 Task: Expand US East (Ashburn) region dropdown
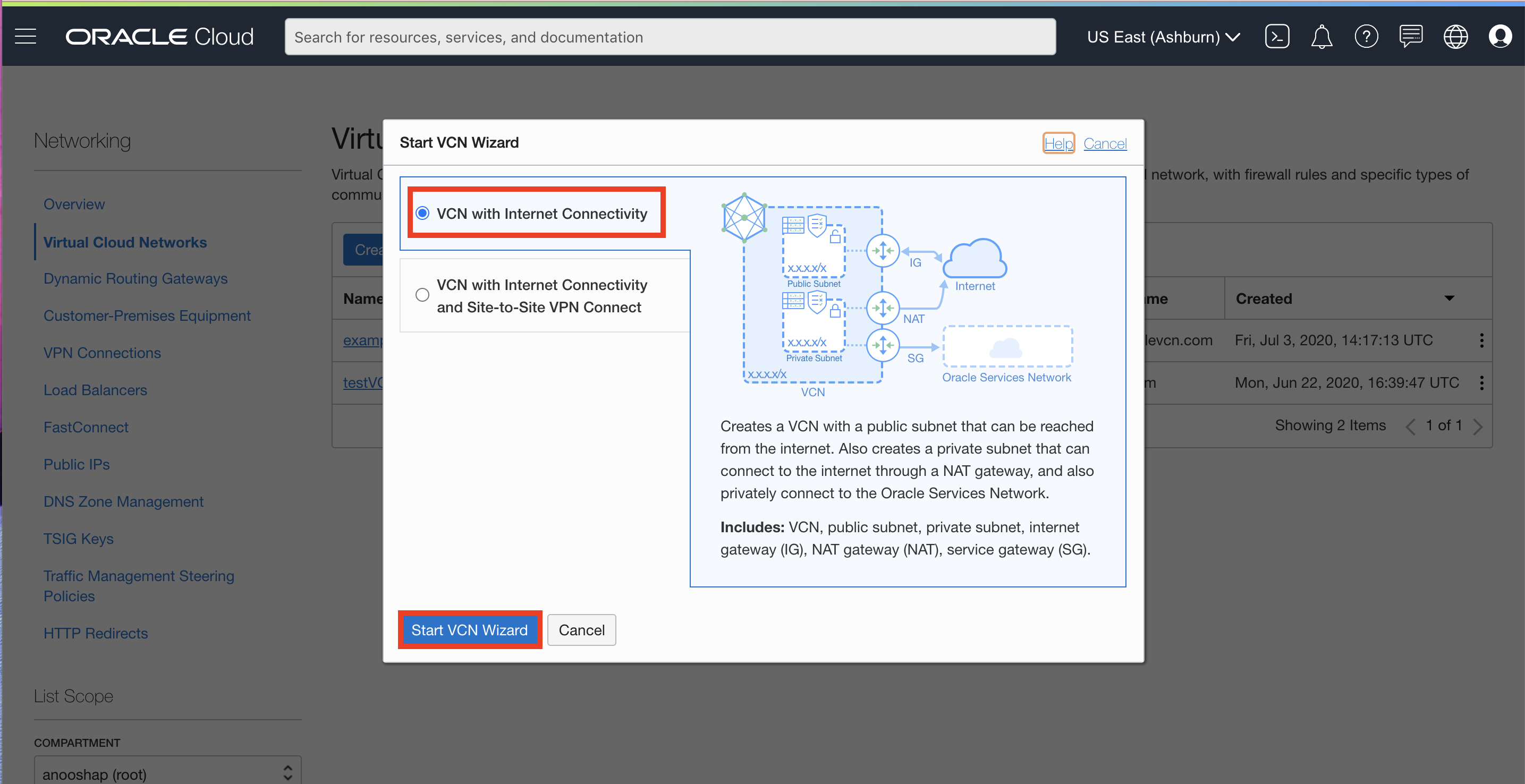tap(1163, 37)
